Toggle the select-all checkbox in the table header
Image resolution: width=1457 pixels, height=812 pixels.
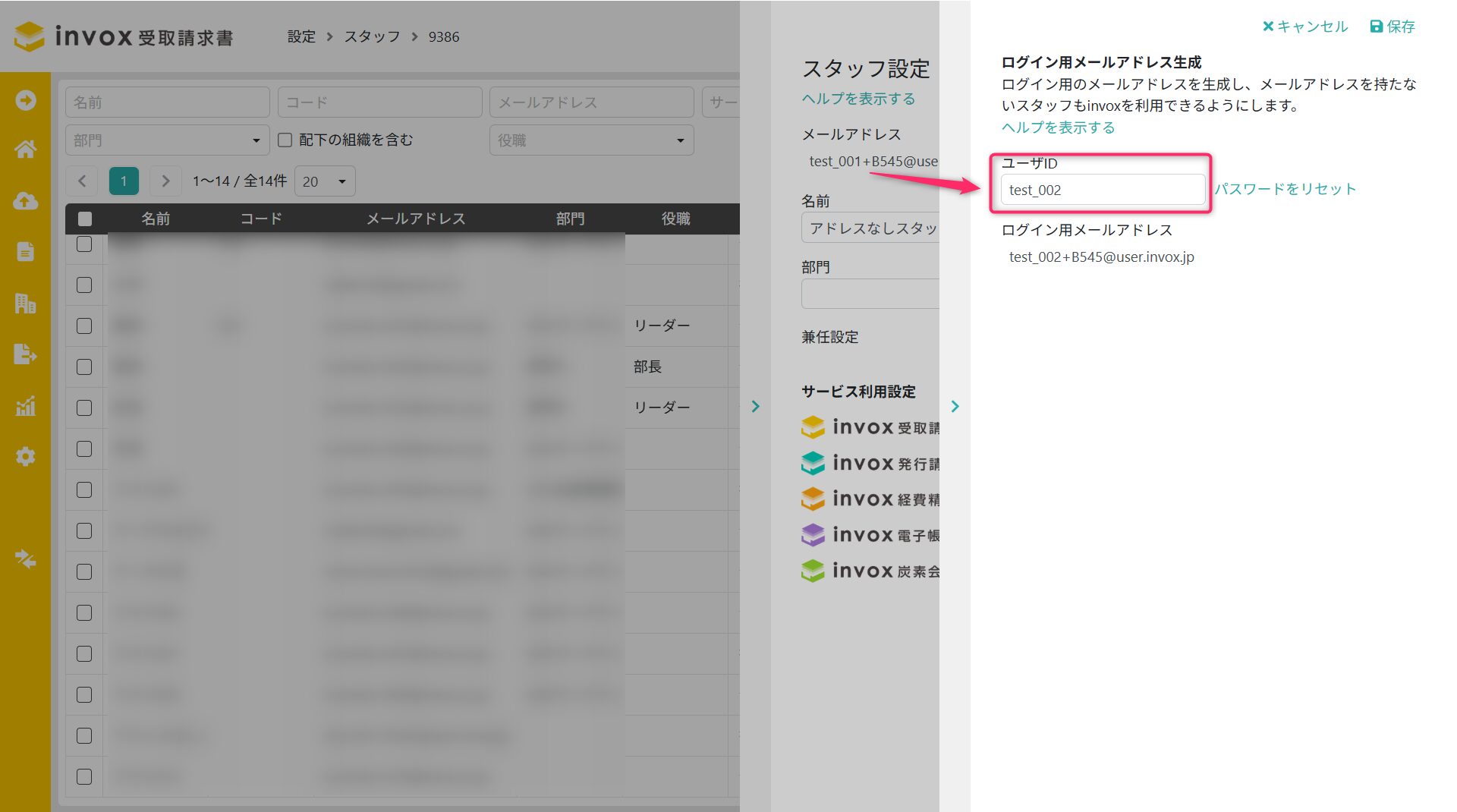click(85, 219)
